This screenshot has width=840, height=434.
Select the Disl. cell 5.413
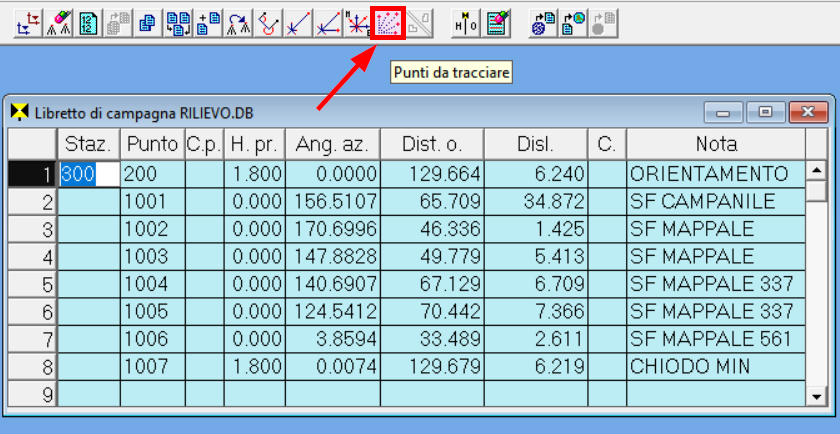pos(536,257)
